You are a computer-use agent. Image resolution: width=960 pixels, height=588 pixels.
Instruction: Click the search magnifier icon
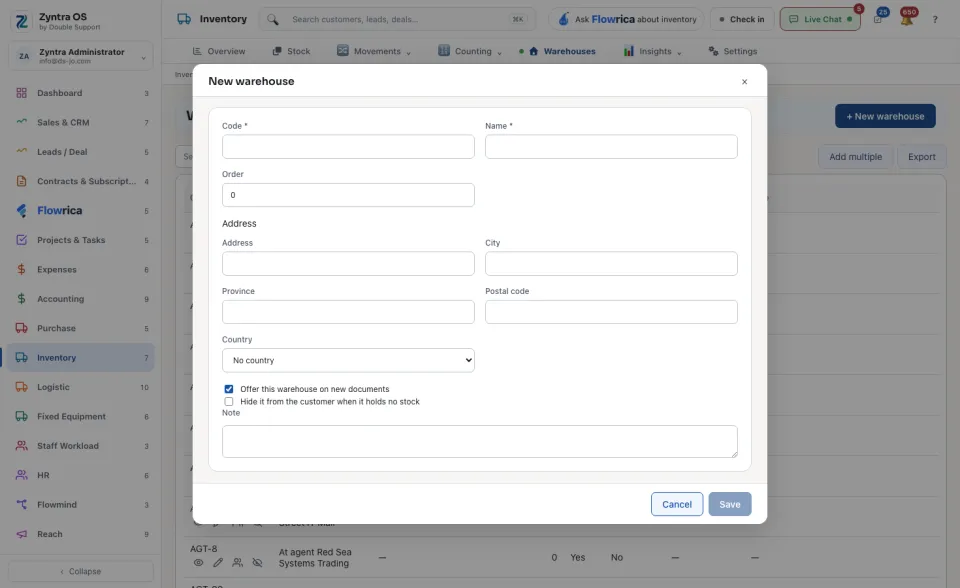coord(273,20)
